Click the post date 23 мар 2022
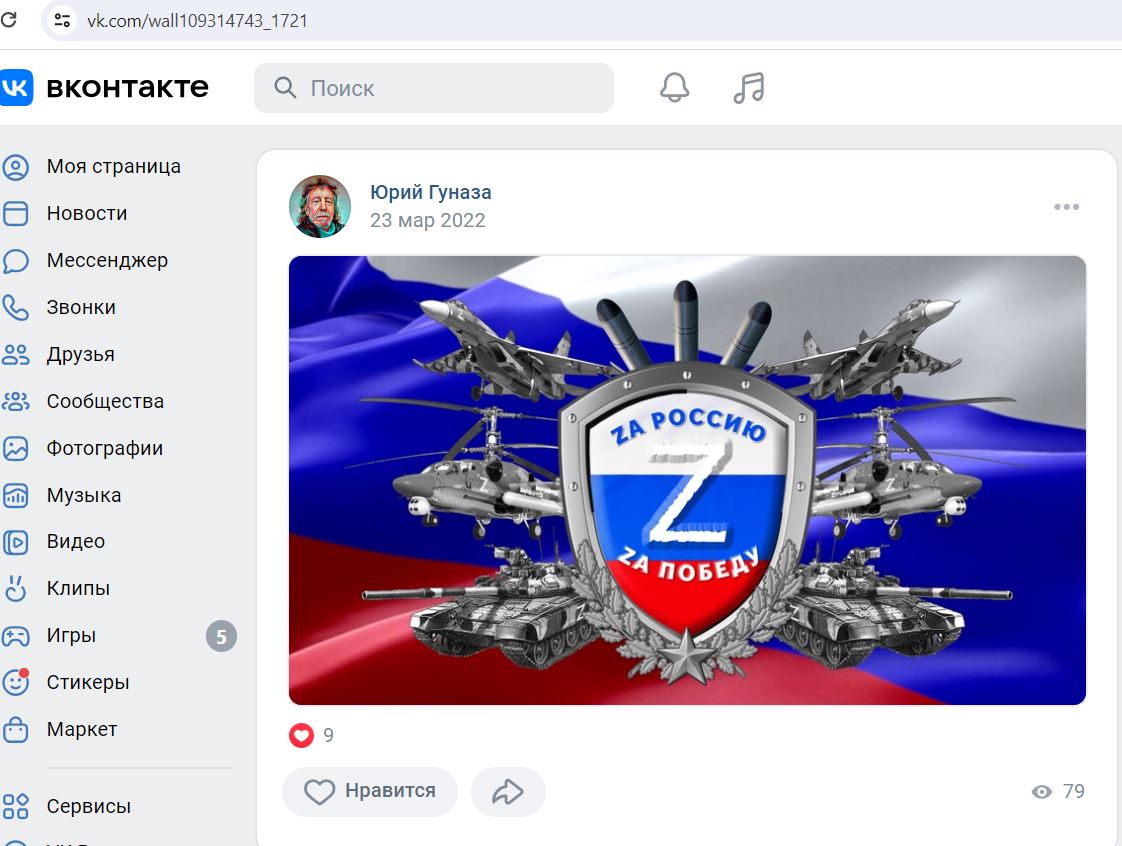1122x846 pixels. coord(427,220)
